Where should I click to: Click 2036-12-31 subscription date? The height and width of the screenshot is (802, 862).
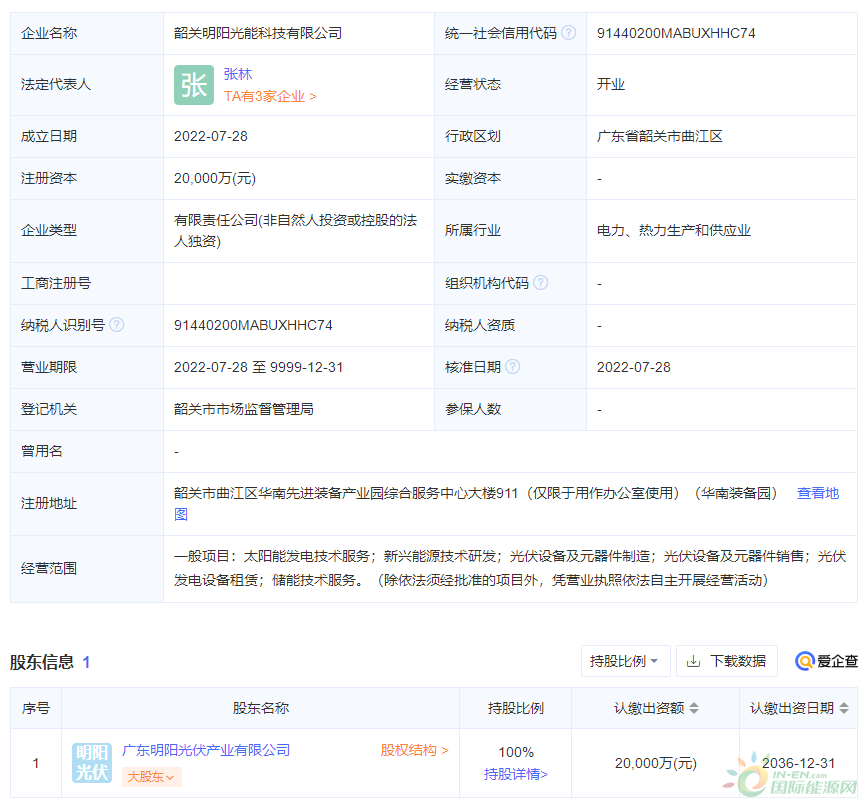pos(799,763)
